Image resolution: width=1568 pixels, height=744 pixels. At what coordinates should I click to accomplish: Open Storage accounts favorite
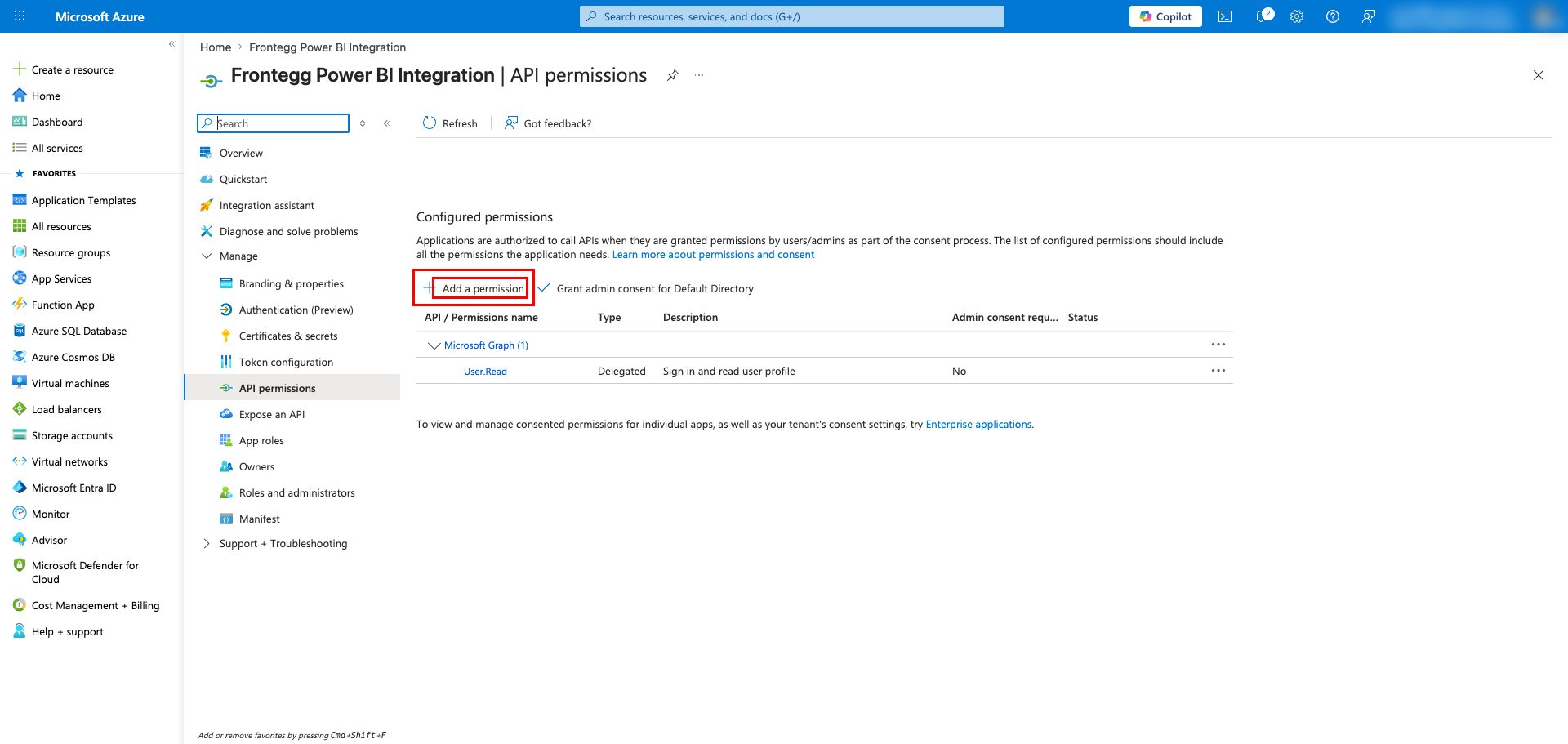(x=72, y=435)
